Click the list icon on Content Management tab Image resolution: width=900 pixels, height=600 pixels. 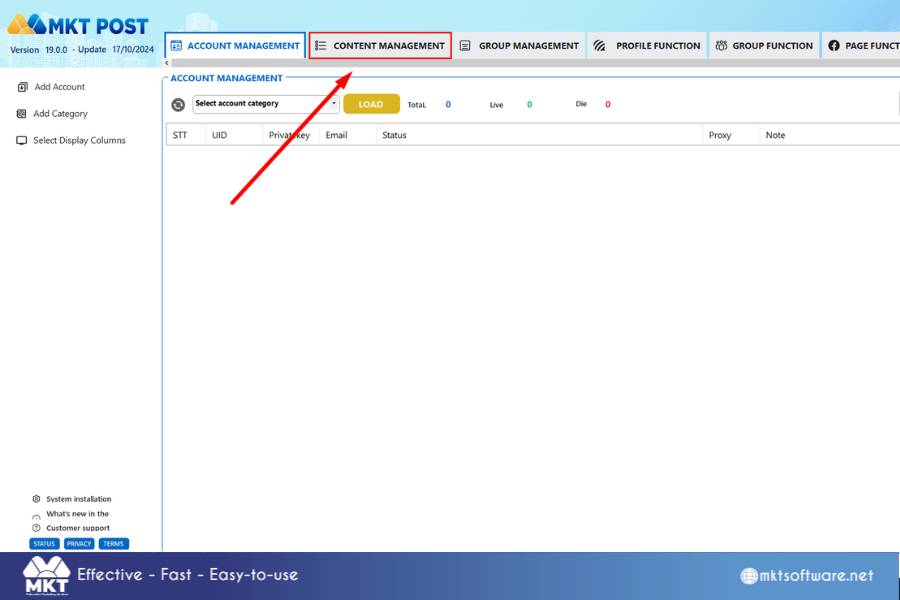click(x=320, y=45)
